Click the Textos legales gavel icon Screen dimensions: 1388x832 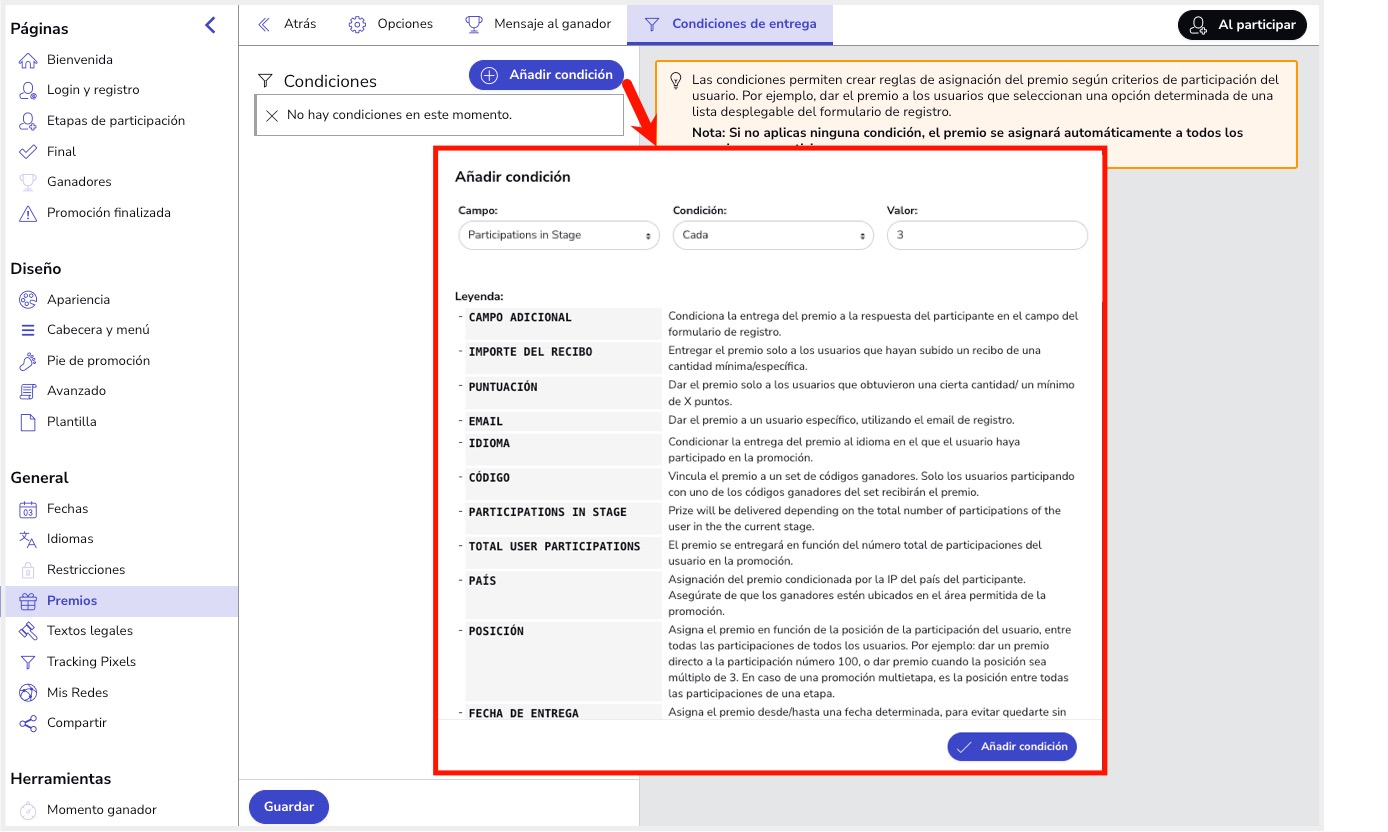28,631
